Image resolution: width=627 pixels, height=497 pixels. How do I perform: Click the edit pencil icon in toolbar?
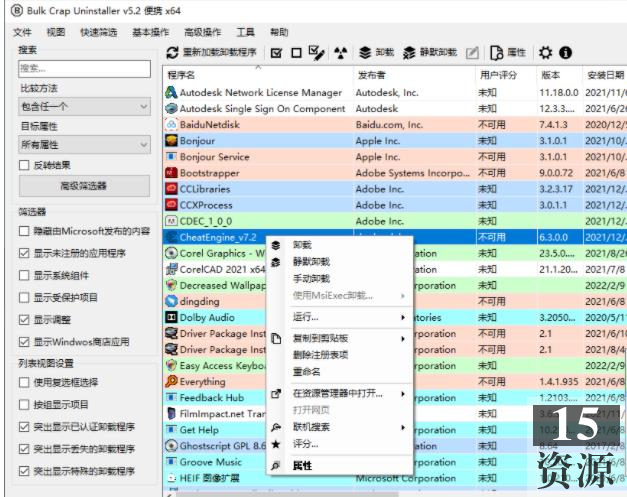pos(472,53)
